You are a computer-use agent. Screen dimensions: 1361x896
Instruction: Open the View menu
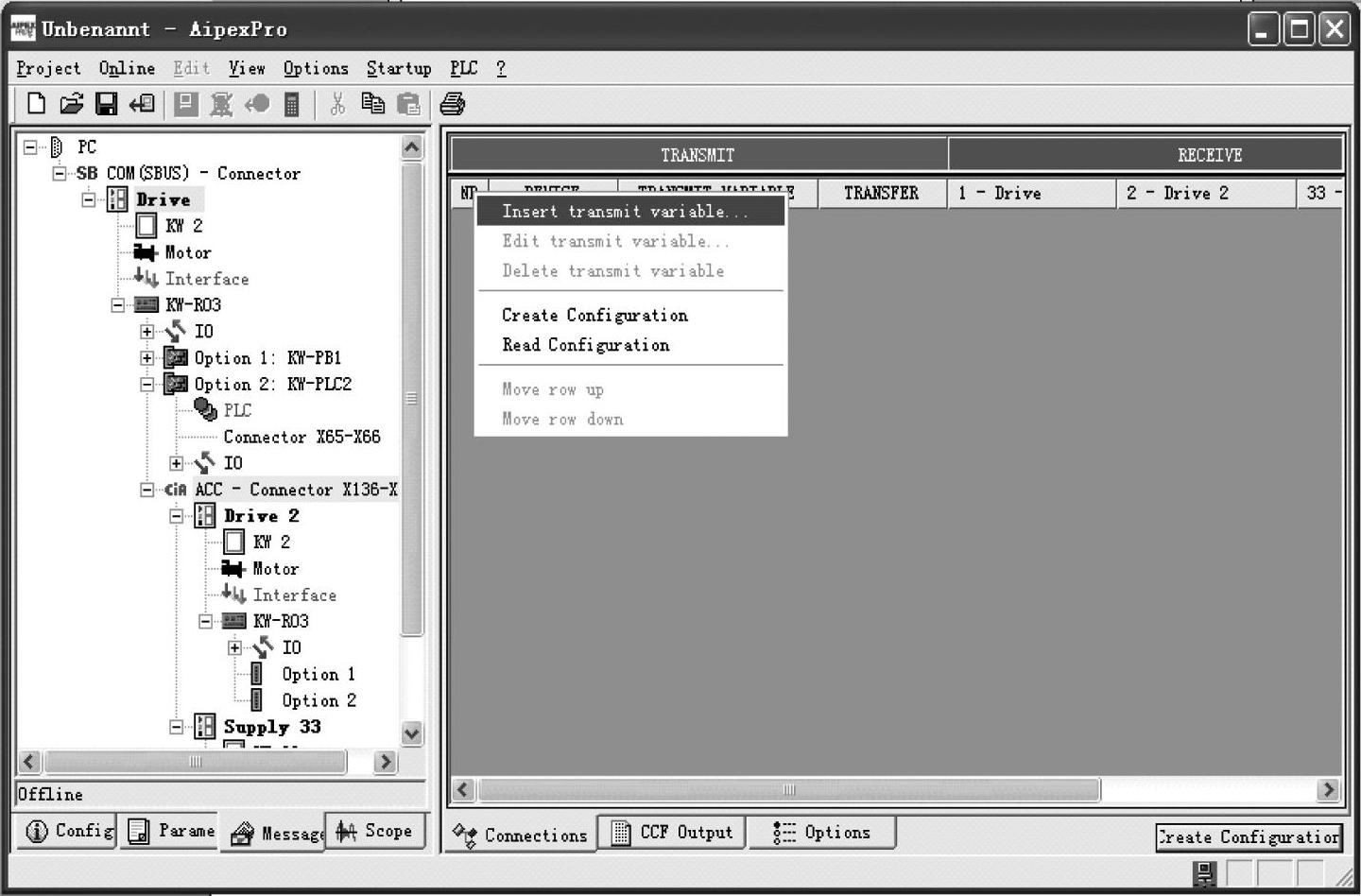point(247,68)
